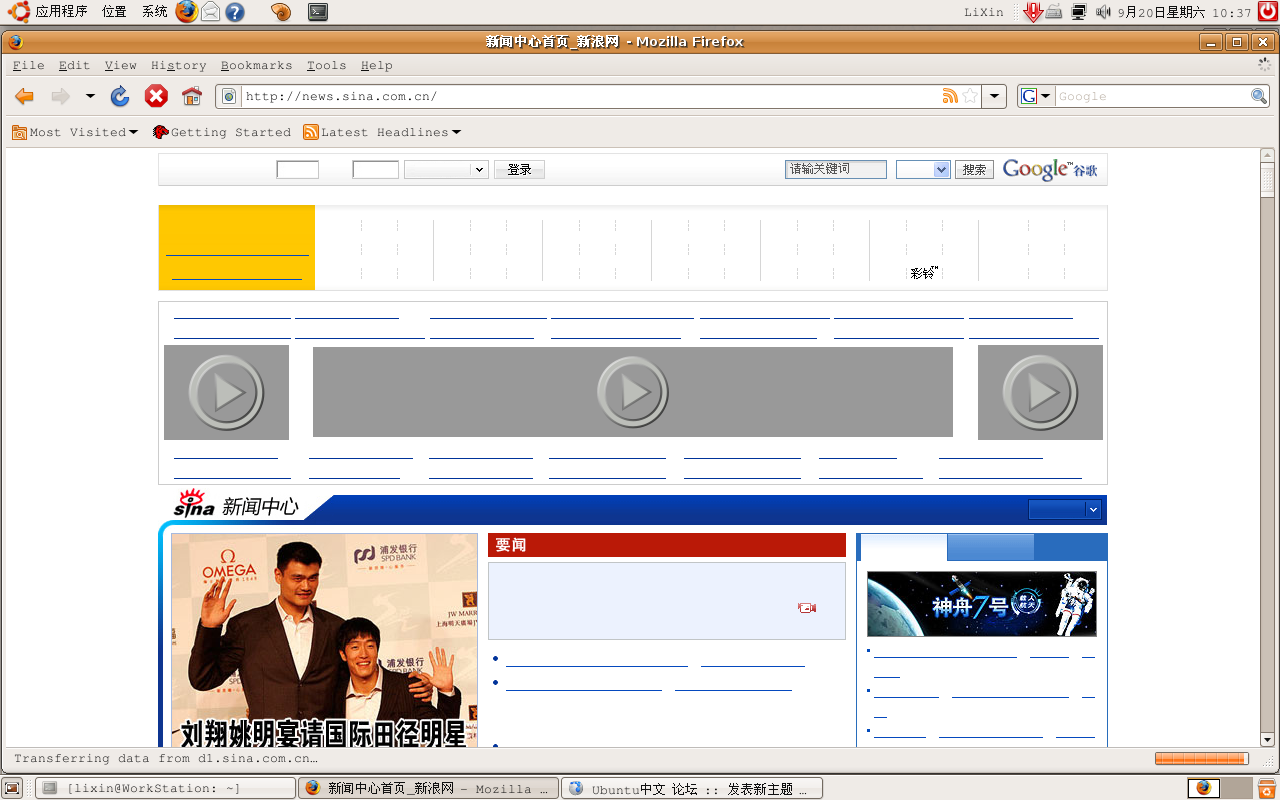Image resolution: width=1280 pixels, height=800 pixels.
Task: Open the Help menu
Action: tap(376, 65)
